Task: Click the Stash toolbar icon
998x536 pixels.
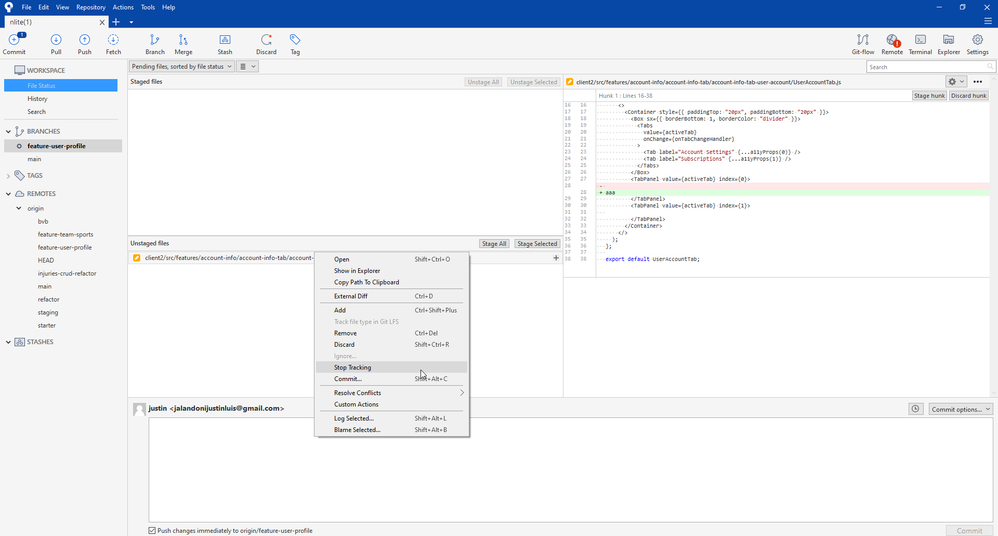Action: (225, 44)
